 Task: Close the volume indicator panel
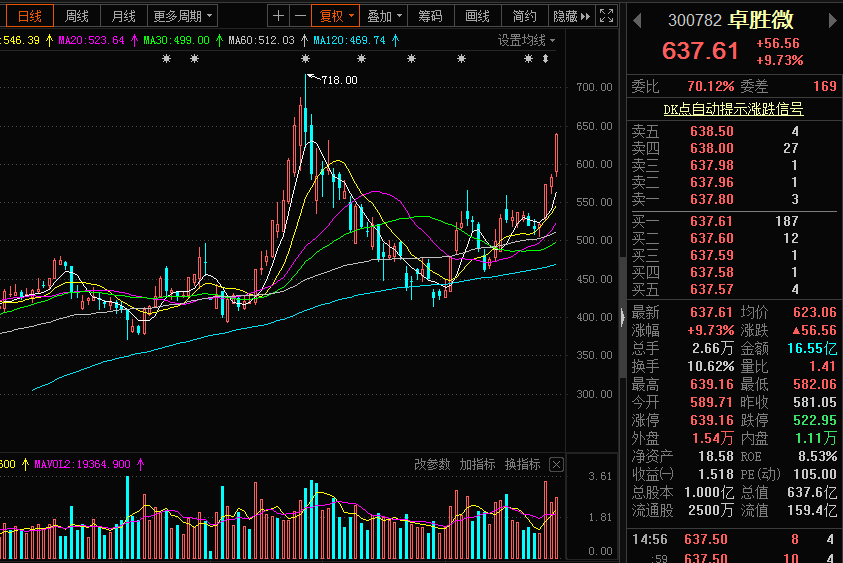(x=557, y=465)
